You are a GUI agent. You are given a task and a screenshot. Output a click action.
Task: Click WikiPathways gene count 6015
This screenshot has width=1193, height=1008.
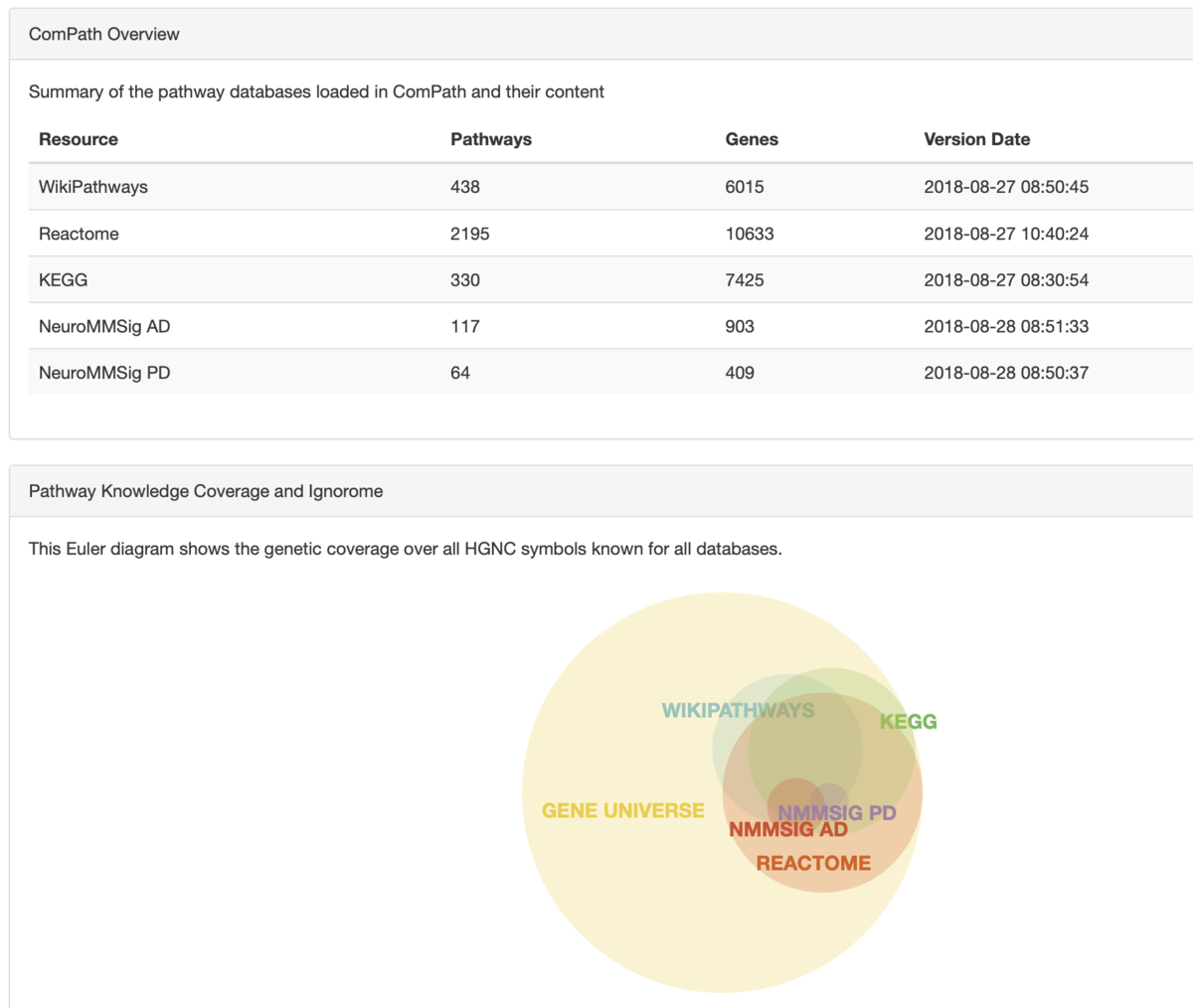point(745,187)
